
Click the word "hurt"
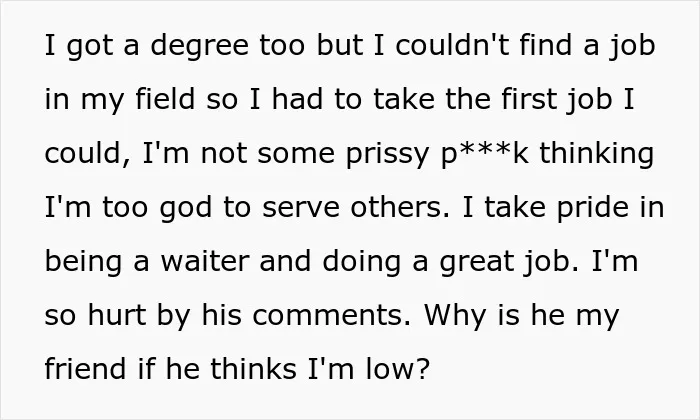click(x=117, y=315)
